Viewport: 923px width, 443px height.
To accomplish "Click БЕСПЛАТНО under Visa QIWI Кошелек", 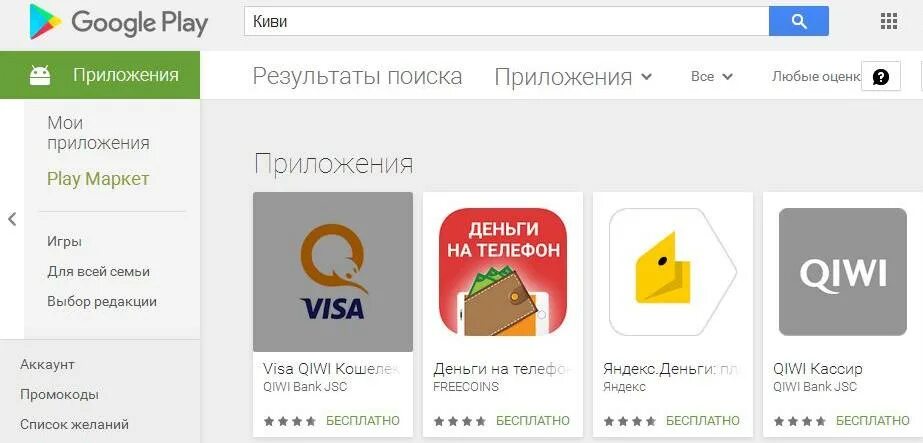I will 363,421.
